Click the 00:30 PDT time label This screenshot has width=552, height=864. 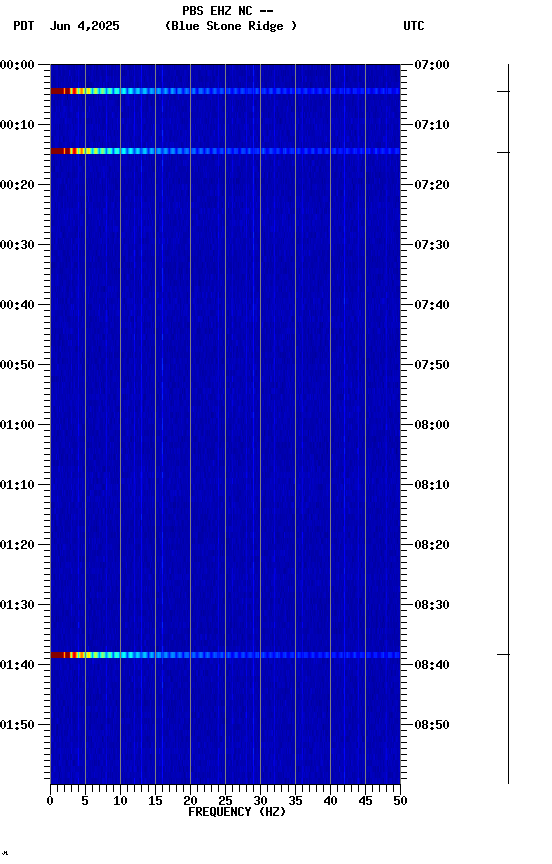[17, 245]
